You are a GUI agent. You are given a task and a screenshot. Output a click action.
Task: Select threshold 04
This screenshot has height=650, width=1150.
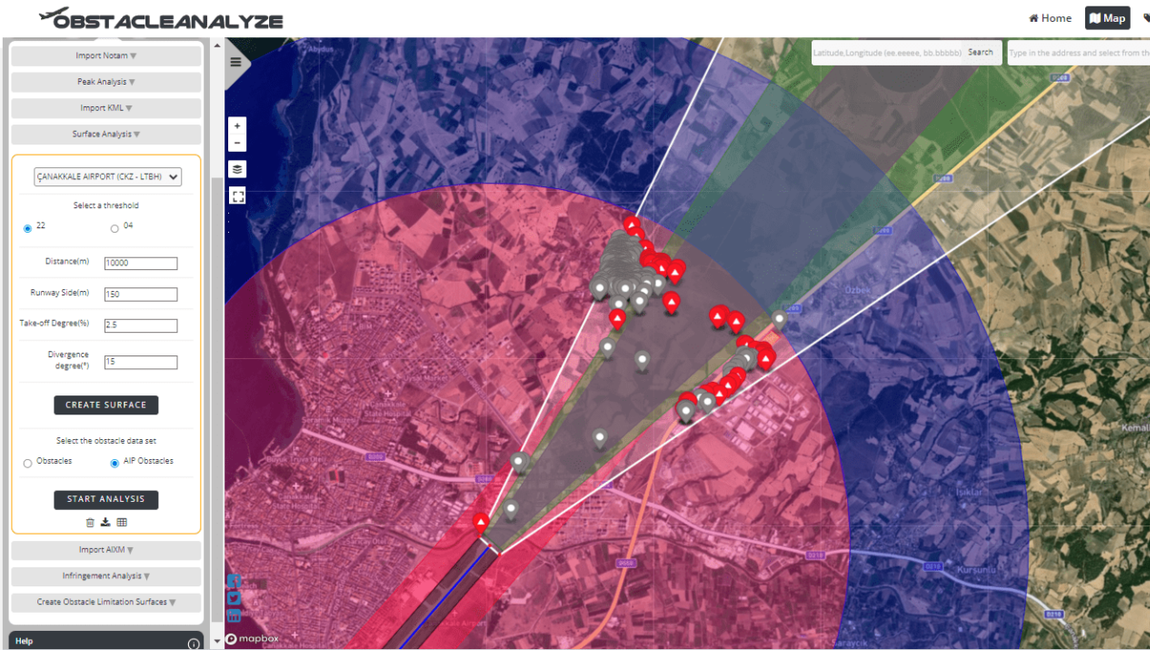point(114,229)
